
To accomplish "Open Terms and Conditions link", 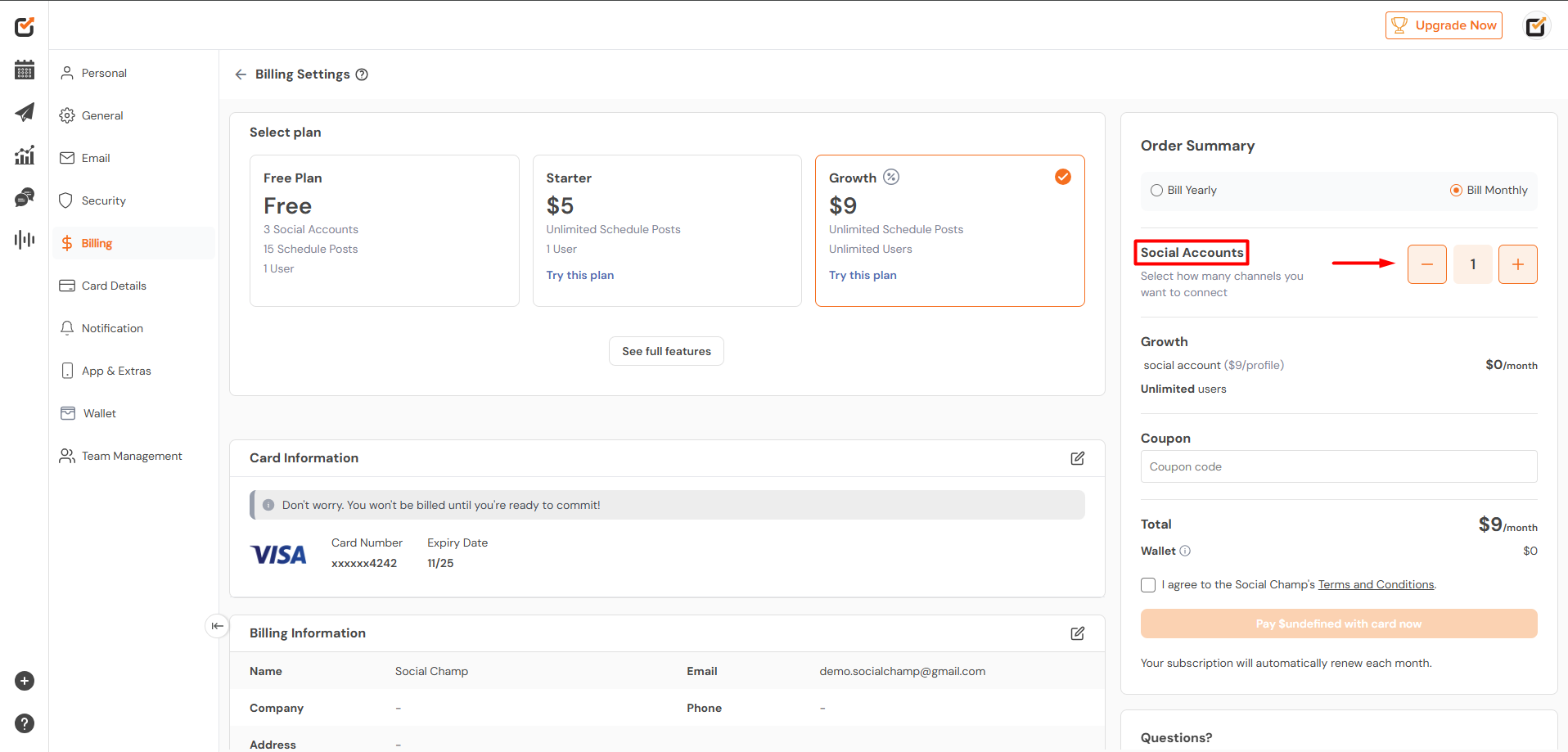I will click(1376, 584).
